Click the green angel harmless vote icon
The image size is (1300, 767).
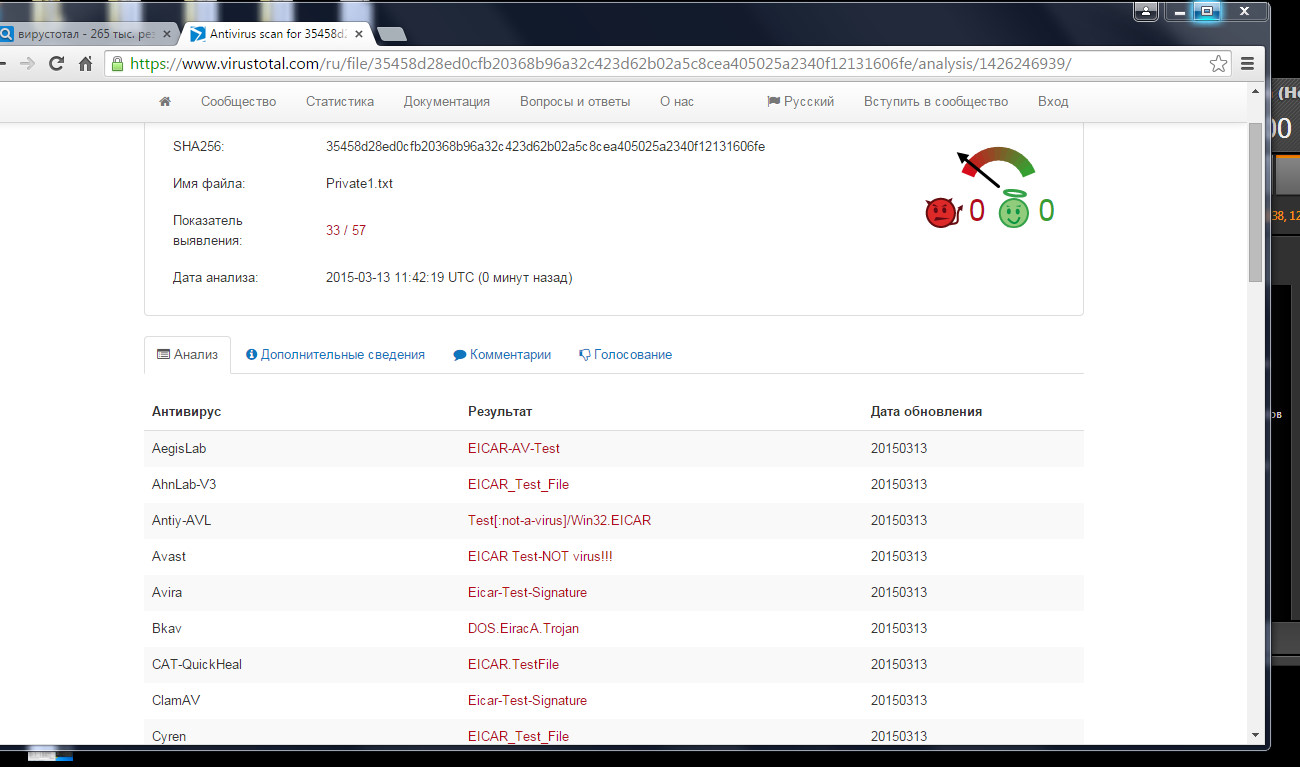click(x=1014, y=210)
